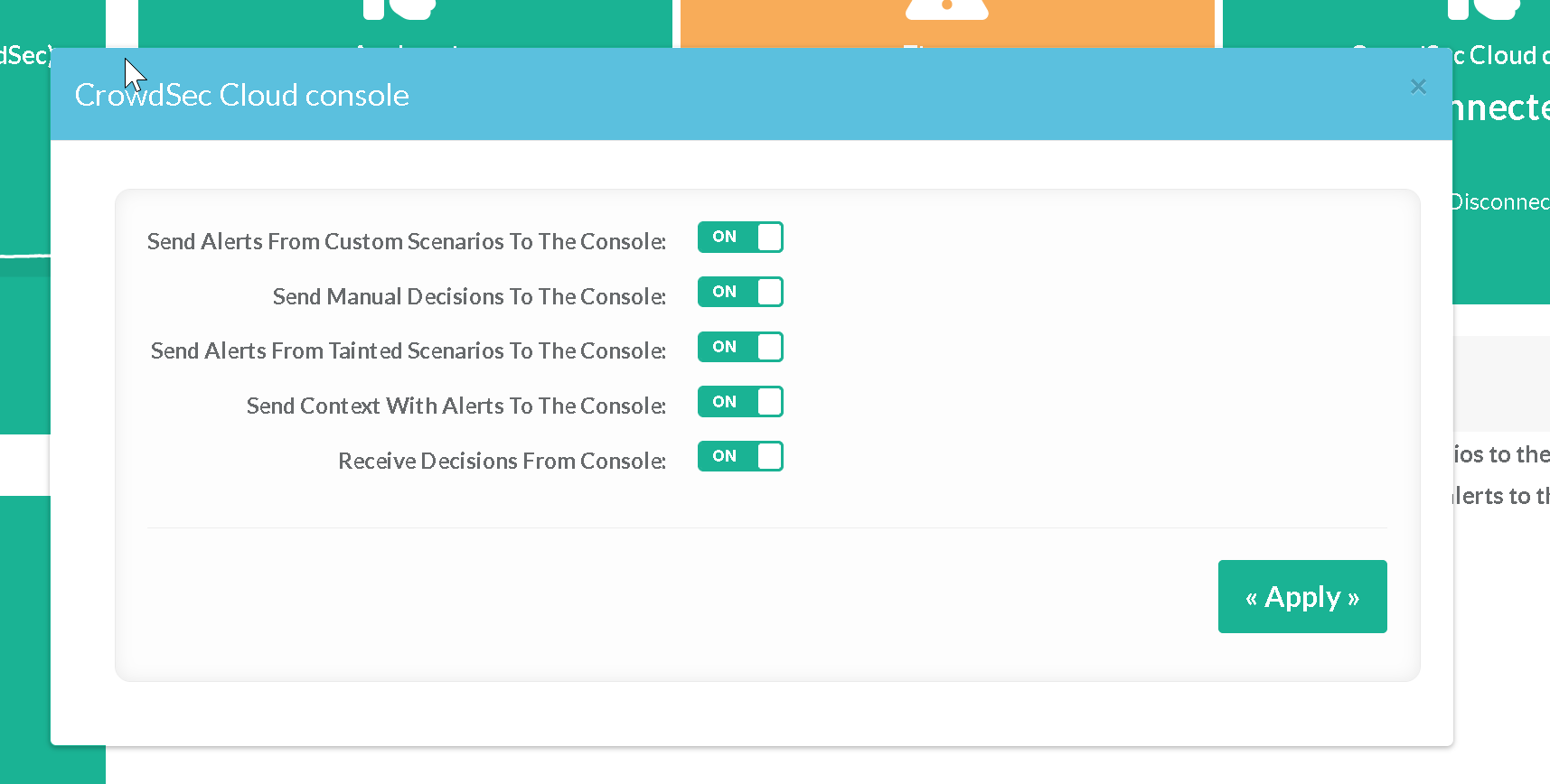Click the thumbs-up icon left of the orange tile
The height and width of the screenshot is (784, 1550).
pos(399,9)
